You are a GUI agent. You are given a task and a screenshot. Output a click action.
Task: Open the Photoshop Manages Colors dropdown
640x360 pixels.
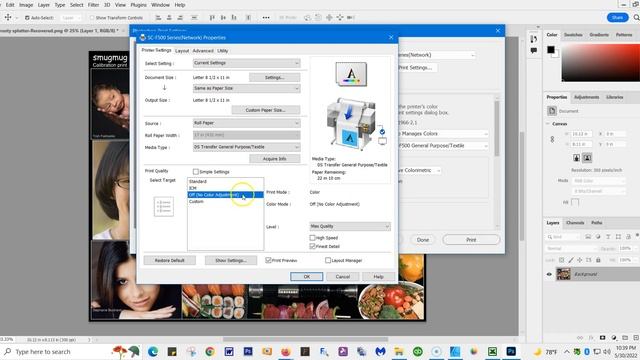pyautogui.click(x=443, y=133)
